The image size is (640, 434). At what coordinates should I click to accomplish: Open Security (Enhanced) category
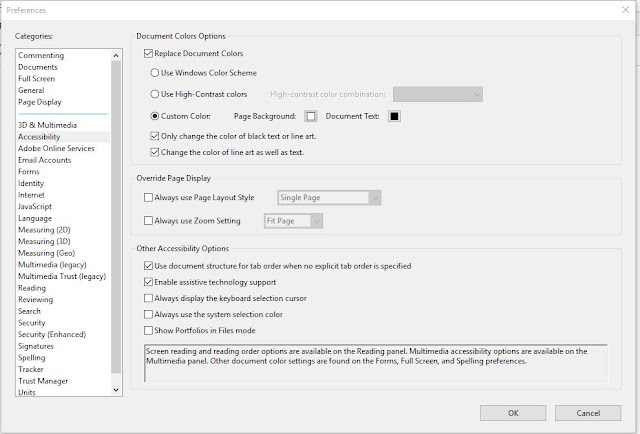click(x=52, y=334)
